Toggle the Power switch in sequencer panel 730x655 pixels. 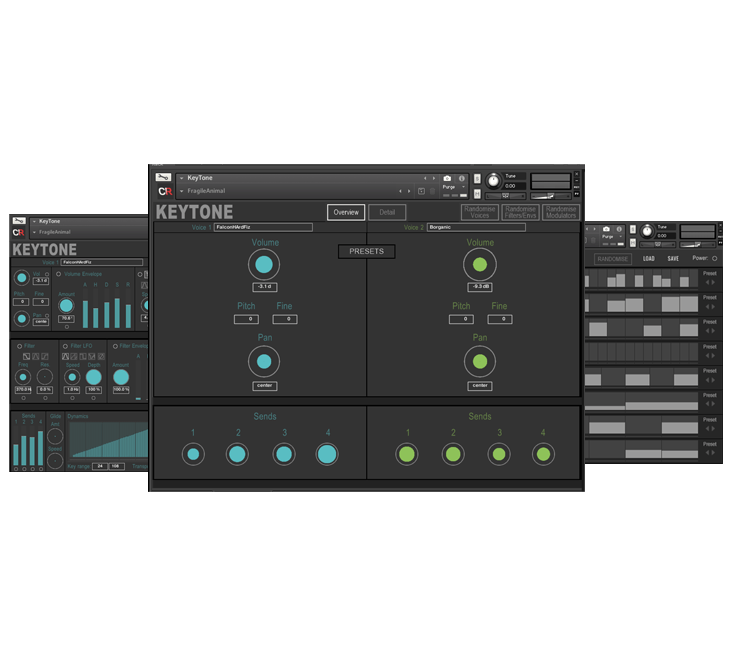pyautogui.click(x=715, y=258)
